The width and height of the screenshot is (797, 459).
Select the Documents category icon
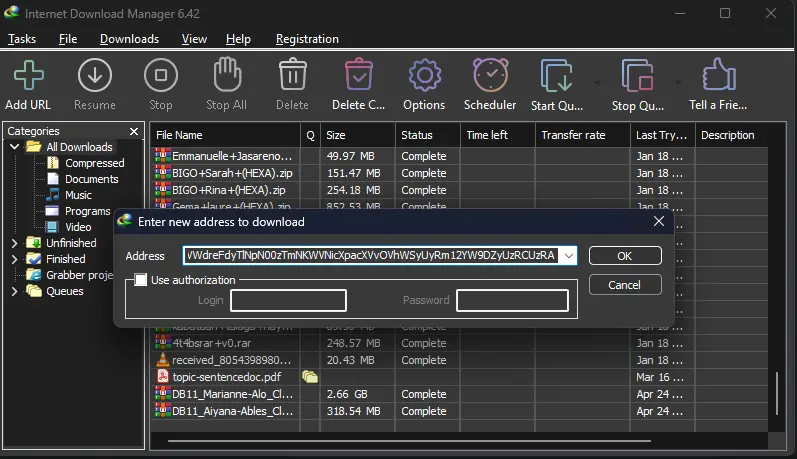click(53, 178)
